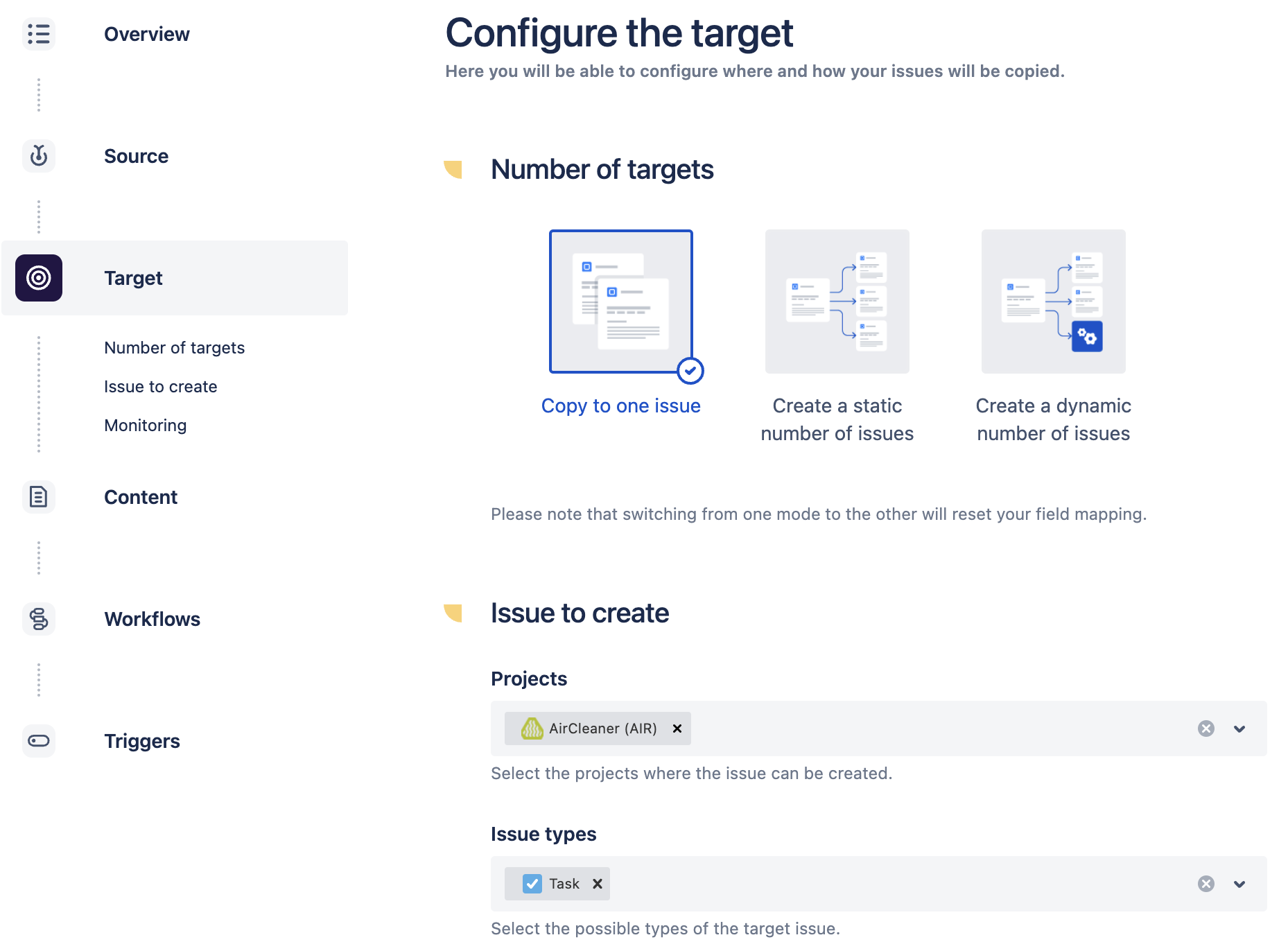Click the Target bullseye icon

click(39, 278)
